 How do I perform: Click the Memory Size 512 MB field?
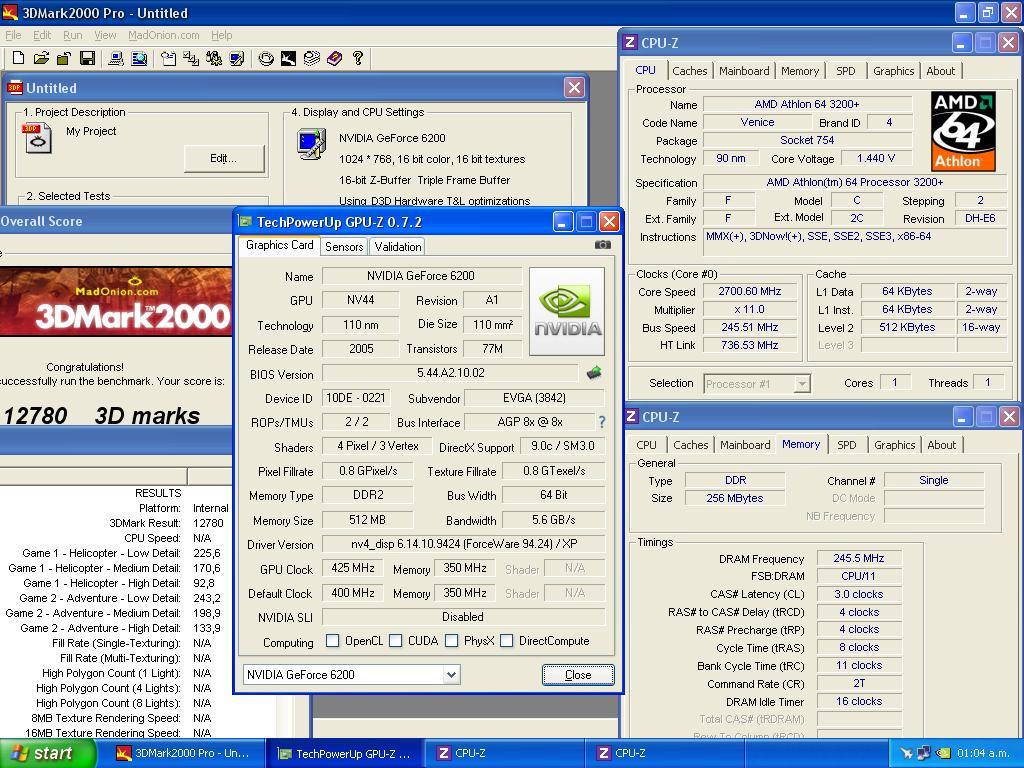click(367, 520)
